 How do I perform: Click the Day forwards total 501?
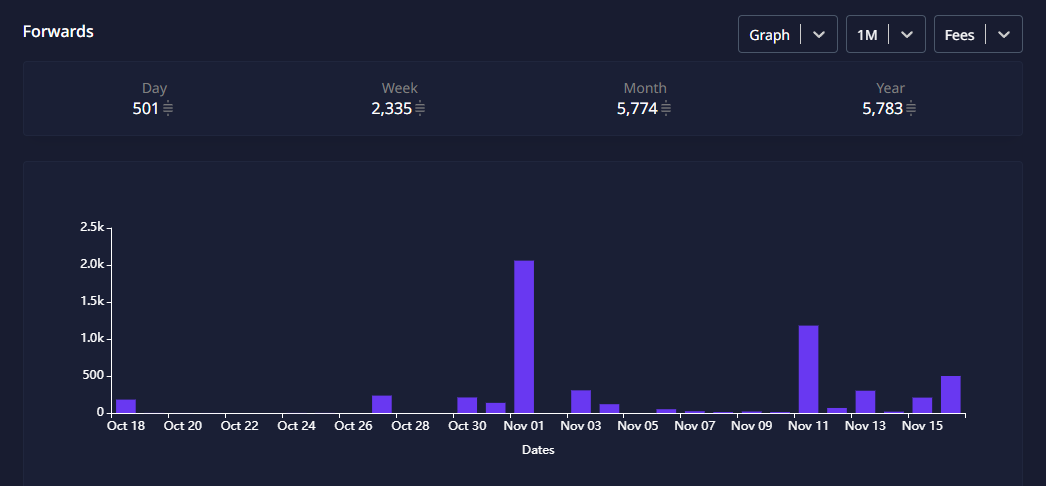[x=146, y=108]
